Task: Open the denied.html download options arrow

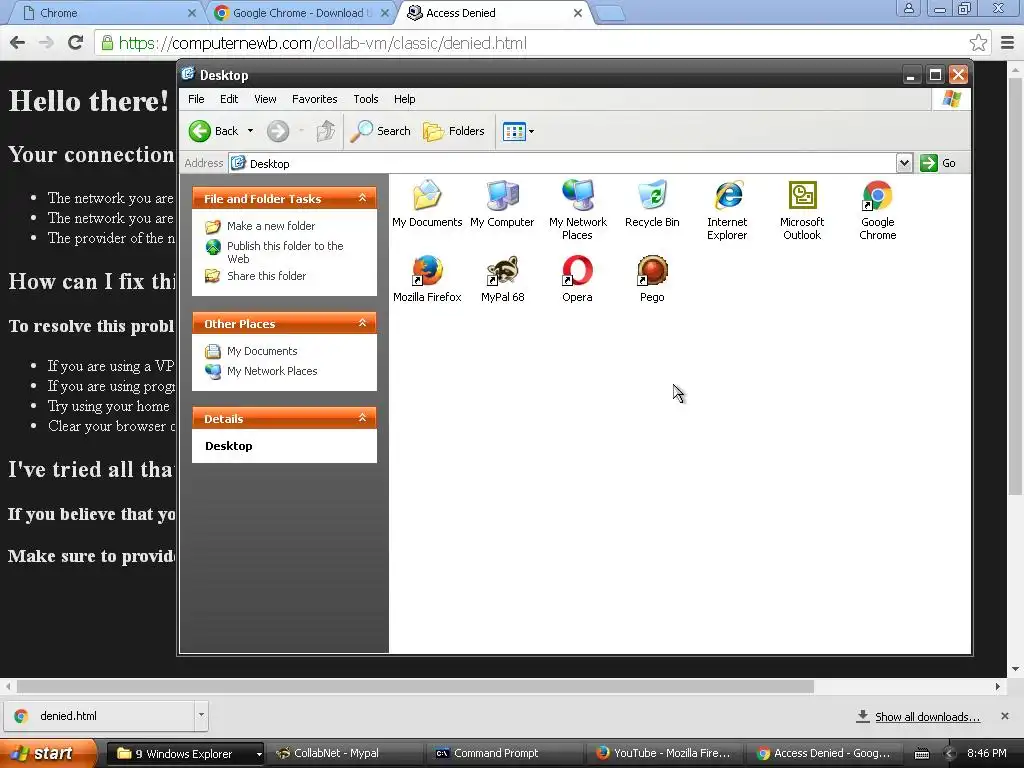Action: pyautogui.click(x=201, y=716)
